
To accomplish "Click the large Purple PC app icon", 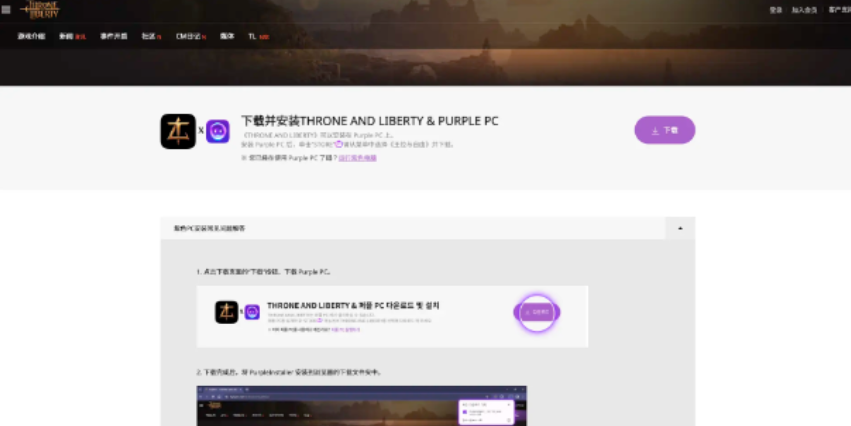I will pos(218,131).
